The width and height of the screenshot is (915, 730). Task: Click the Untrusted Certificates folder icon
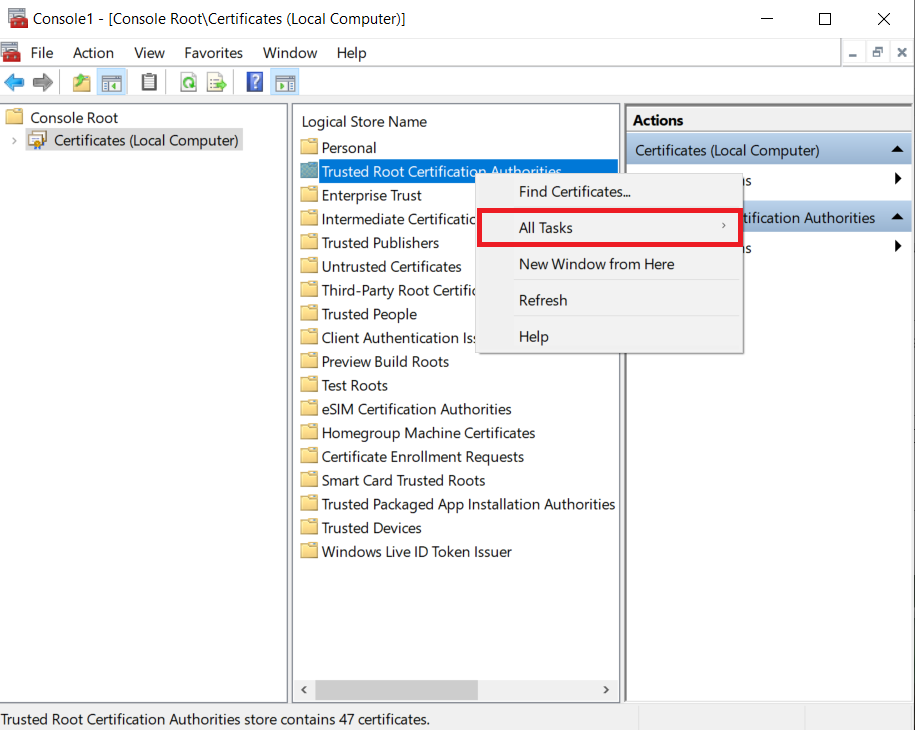(x=309, y=265)
